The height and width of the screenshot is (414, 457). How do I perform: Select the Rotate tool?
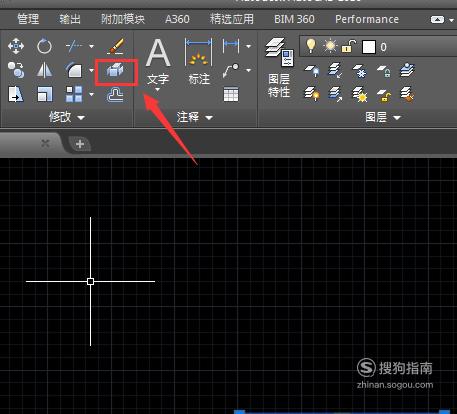pyautogui.click(x=44, y=46)
